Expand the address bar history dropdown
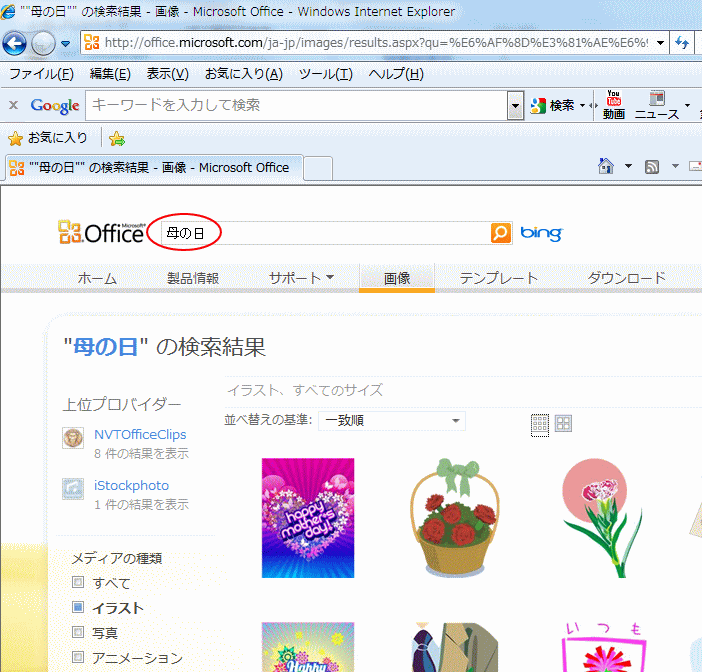Image resolution: width=702 pixels, height=672 pixels. (x=660, y=43)
